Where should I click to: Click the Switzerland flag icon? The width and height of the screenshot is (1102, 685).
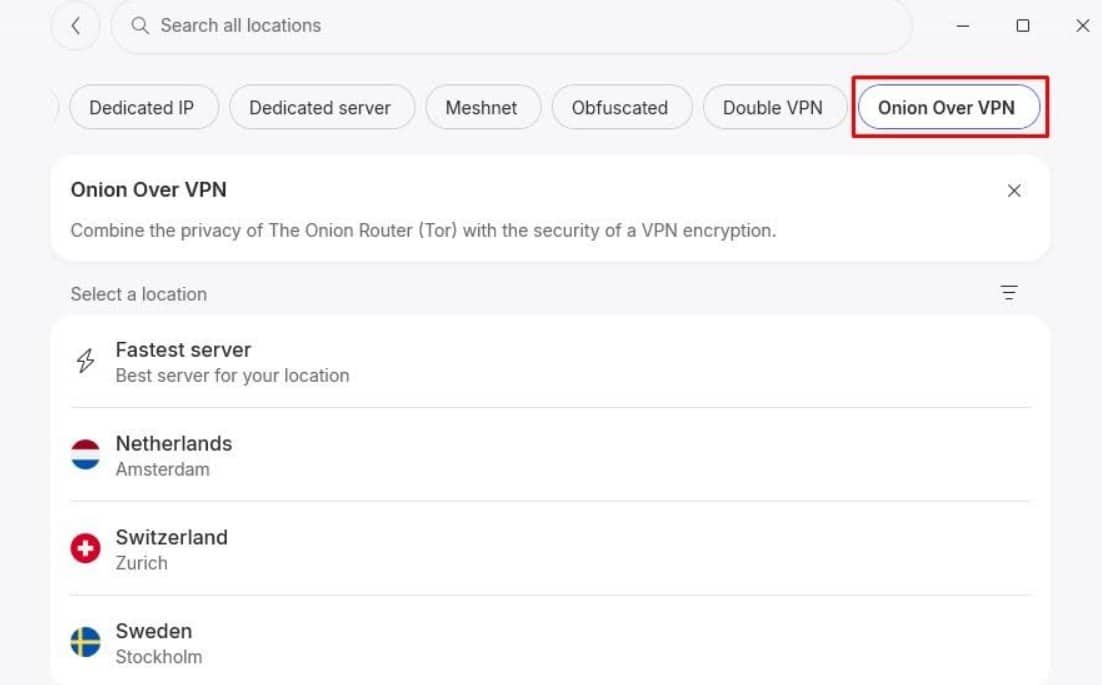[85, 548]
